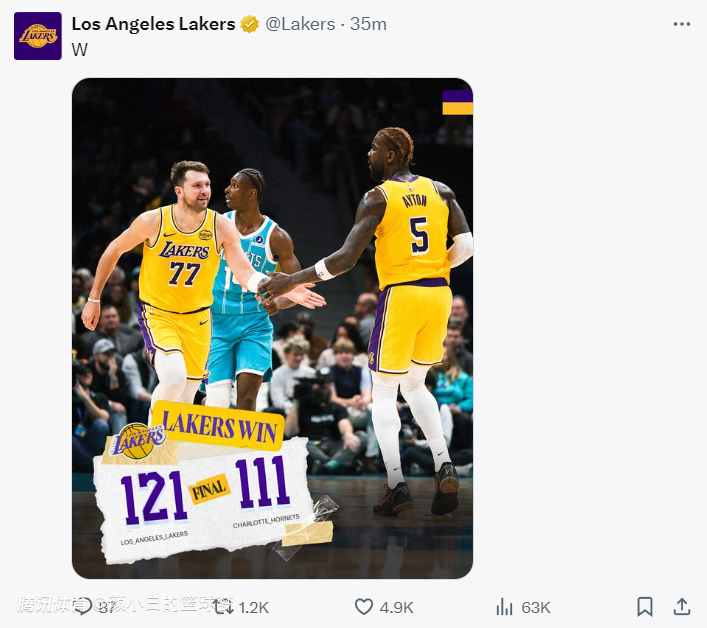Click the 4.9K likes count
Image resolution: width=707 pixels, height=628 pixels.
(x=397, y=607)
